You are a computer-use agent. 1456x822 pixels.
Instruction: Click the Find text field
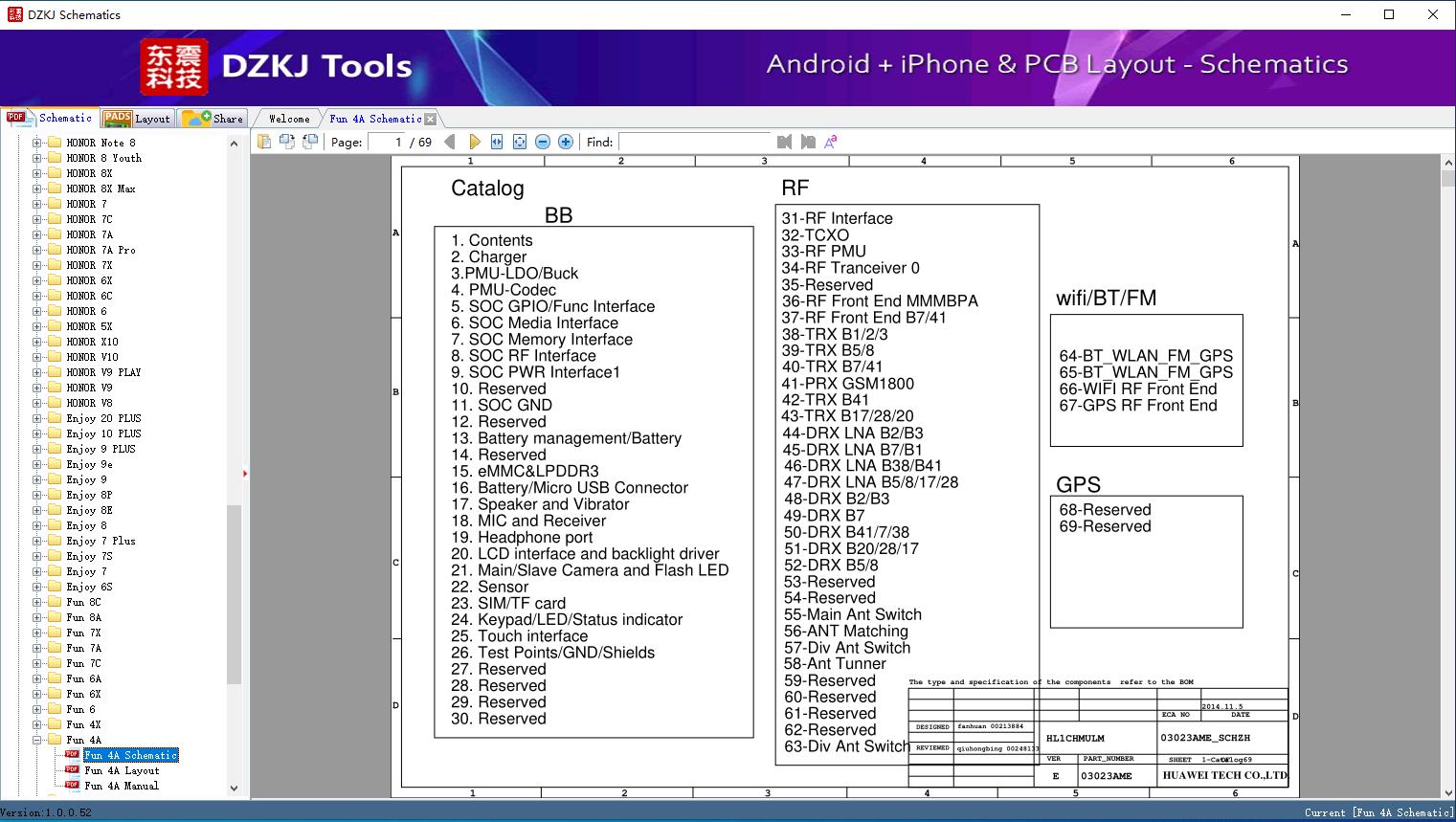694,142
